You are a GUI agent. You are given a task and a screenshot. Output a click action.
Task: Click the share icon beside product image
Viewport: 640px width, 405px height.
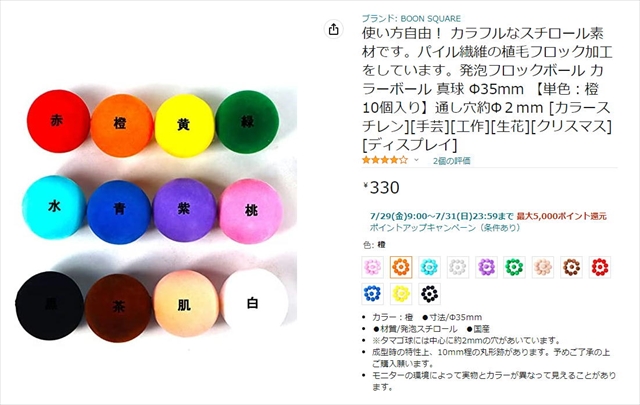pyautogui.click(x=333, y=29)
